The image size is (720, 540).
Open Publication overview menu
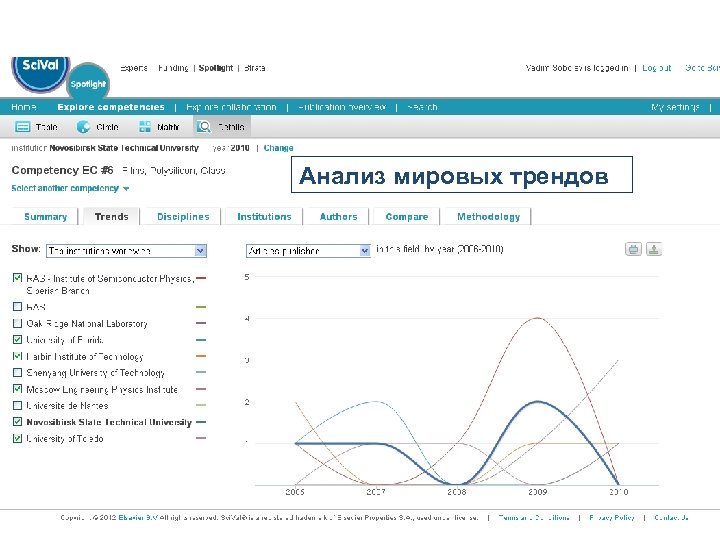click(x=342, y=107)
